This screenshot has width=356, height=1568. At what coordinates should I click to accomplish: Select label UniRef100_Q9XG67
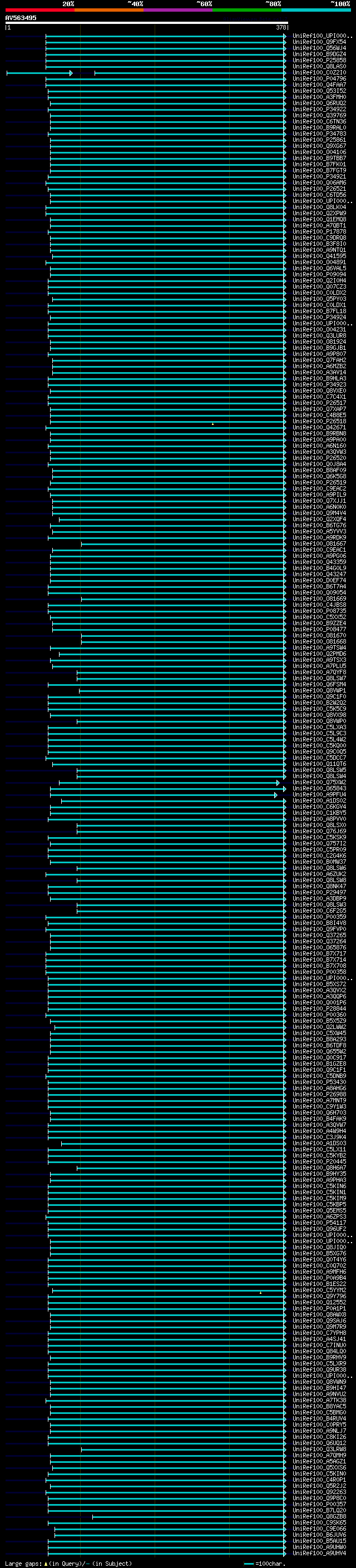(319, 146)
